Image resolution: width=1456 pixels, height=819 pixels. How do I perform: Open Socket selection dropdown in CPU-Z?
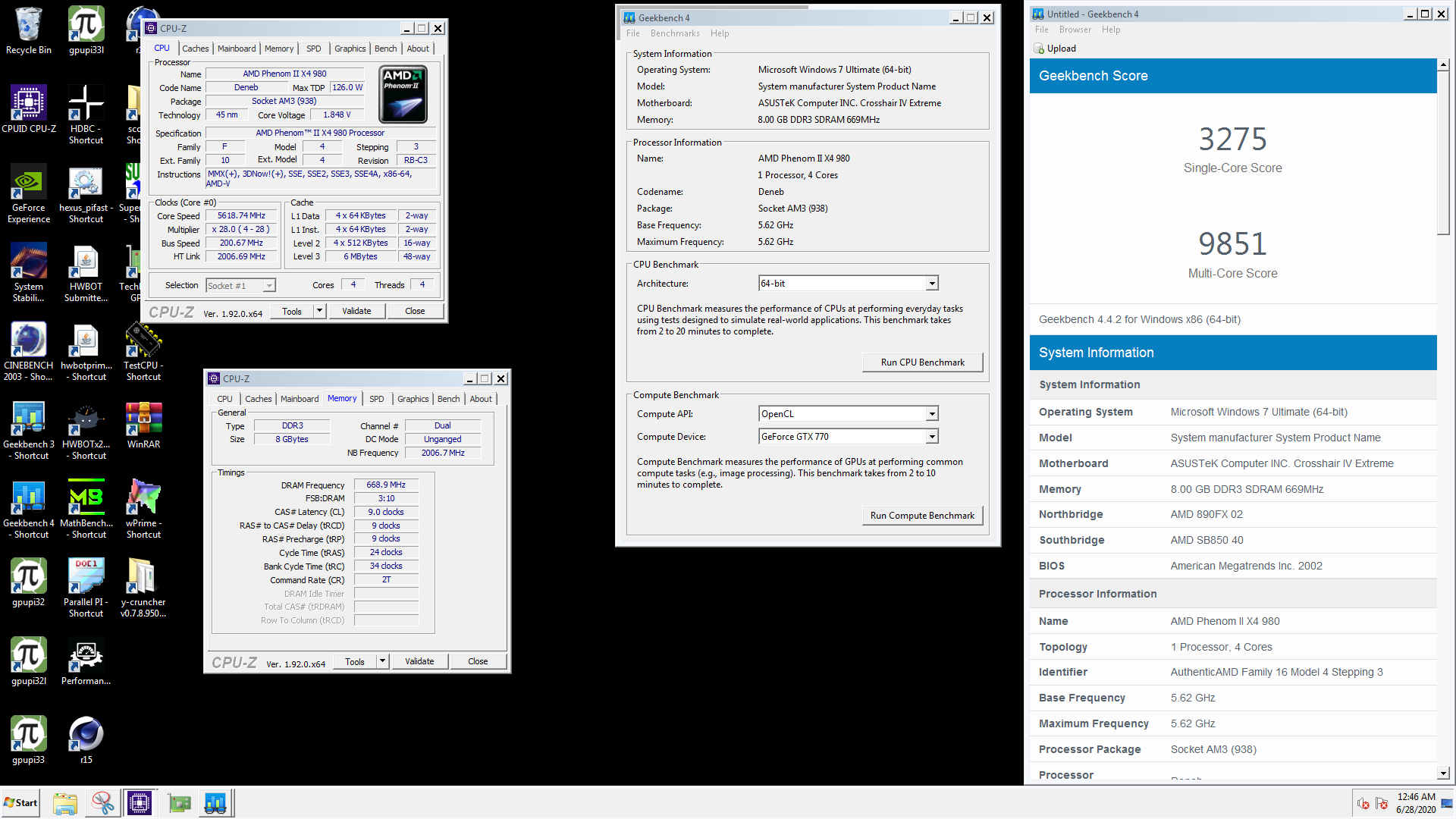pos(241,286)
